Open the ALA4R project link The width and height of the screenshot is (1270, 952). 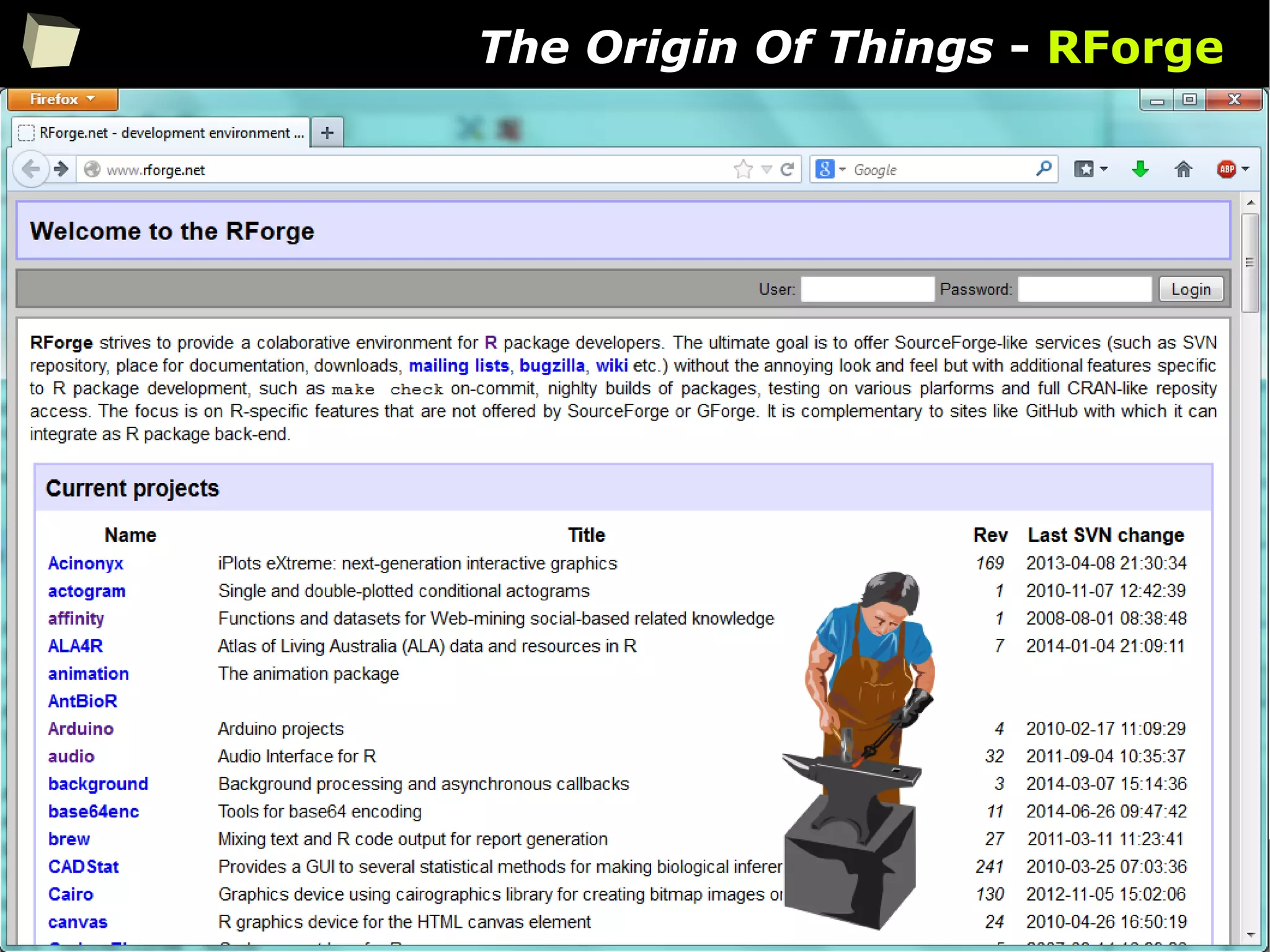point(75,646)
